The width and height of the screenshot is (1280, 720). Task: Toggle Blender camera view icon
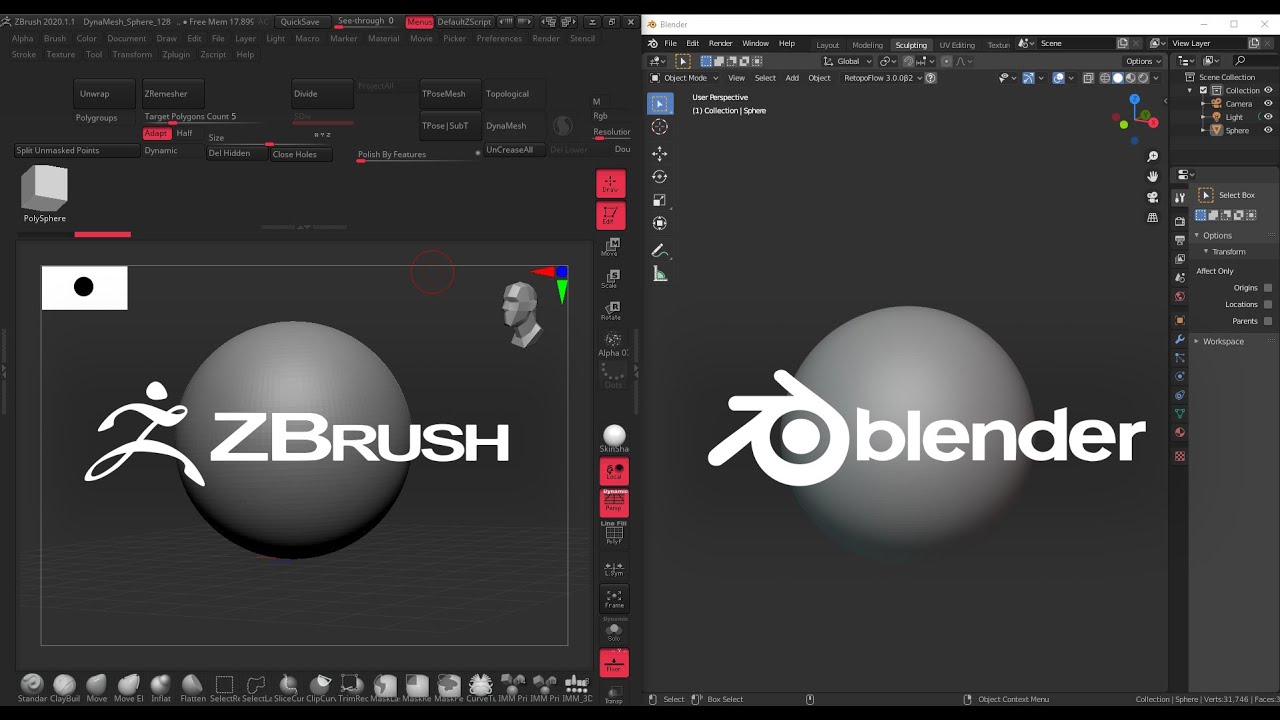[1153, 197]
